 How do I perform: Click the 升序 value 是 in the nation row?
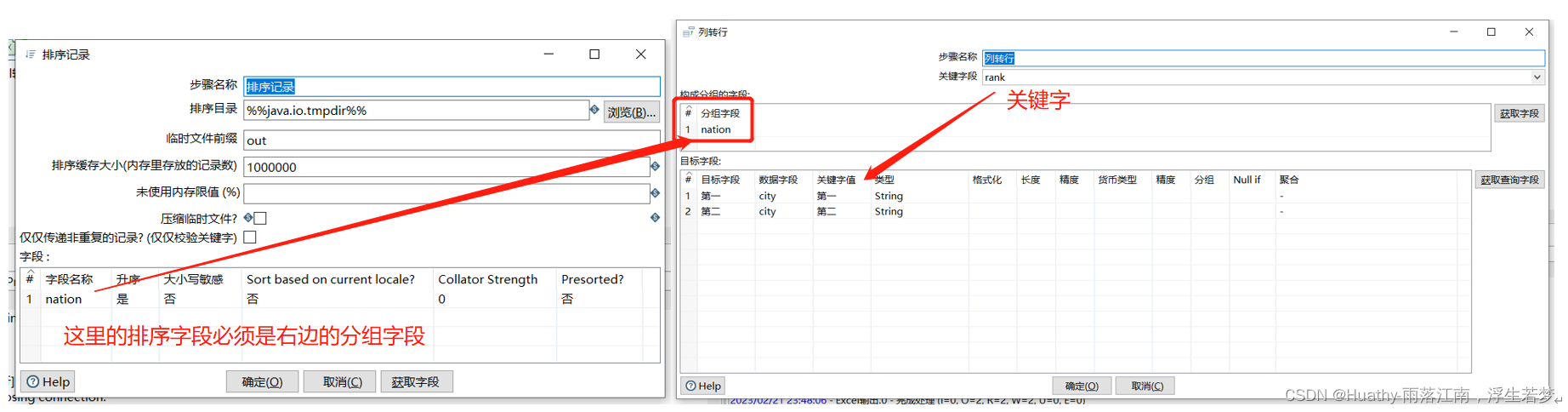tap(122, 299)
